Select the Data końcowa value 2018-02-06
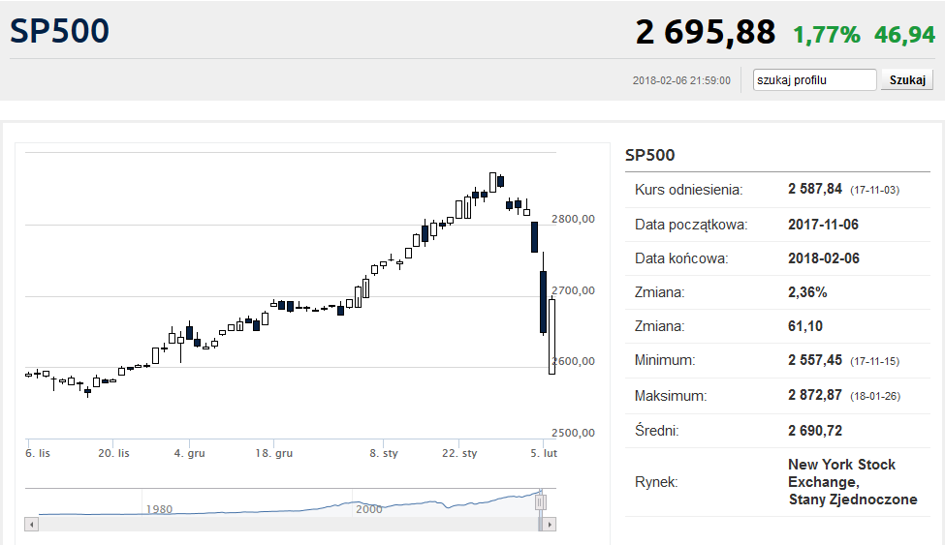 pyautogui.click(x=823, y=258)
